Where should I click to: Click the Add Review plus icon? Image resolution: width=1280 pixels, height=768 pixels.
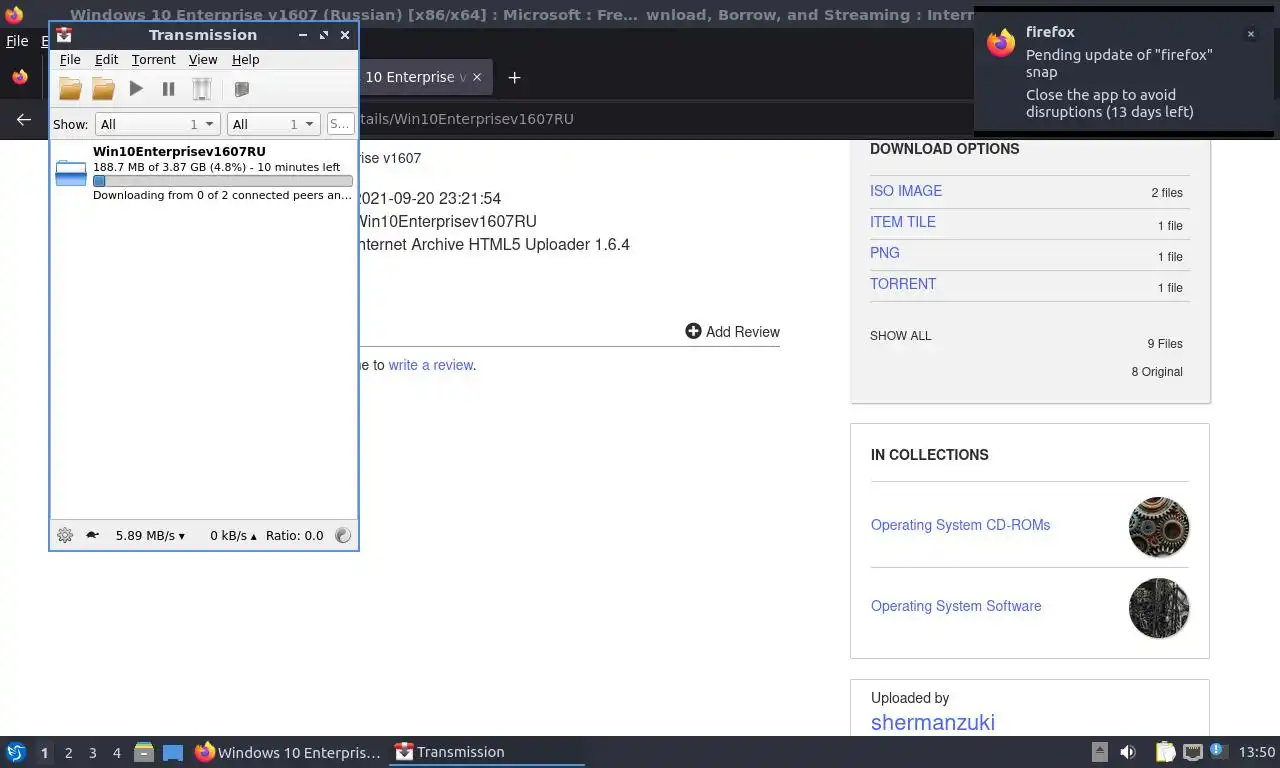click(x=693, y=331)
